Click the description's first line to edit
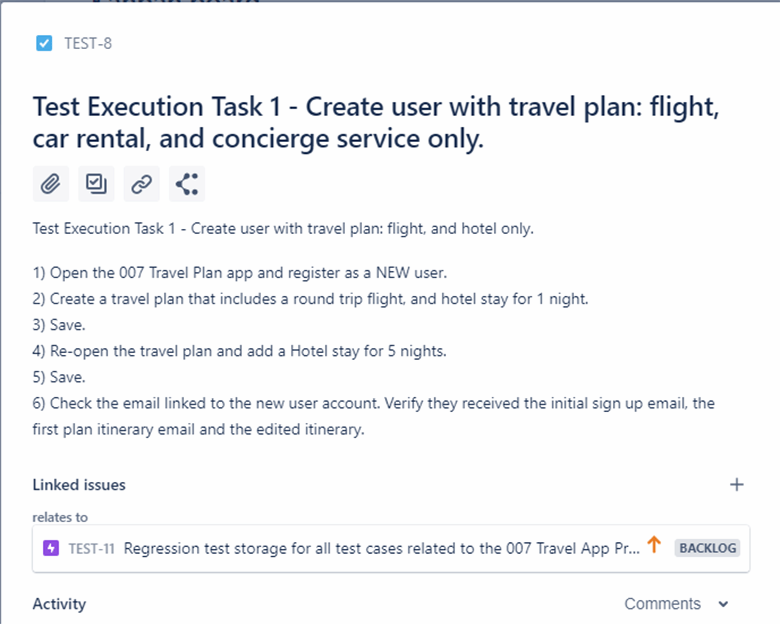 click(x=283, y=228)
